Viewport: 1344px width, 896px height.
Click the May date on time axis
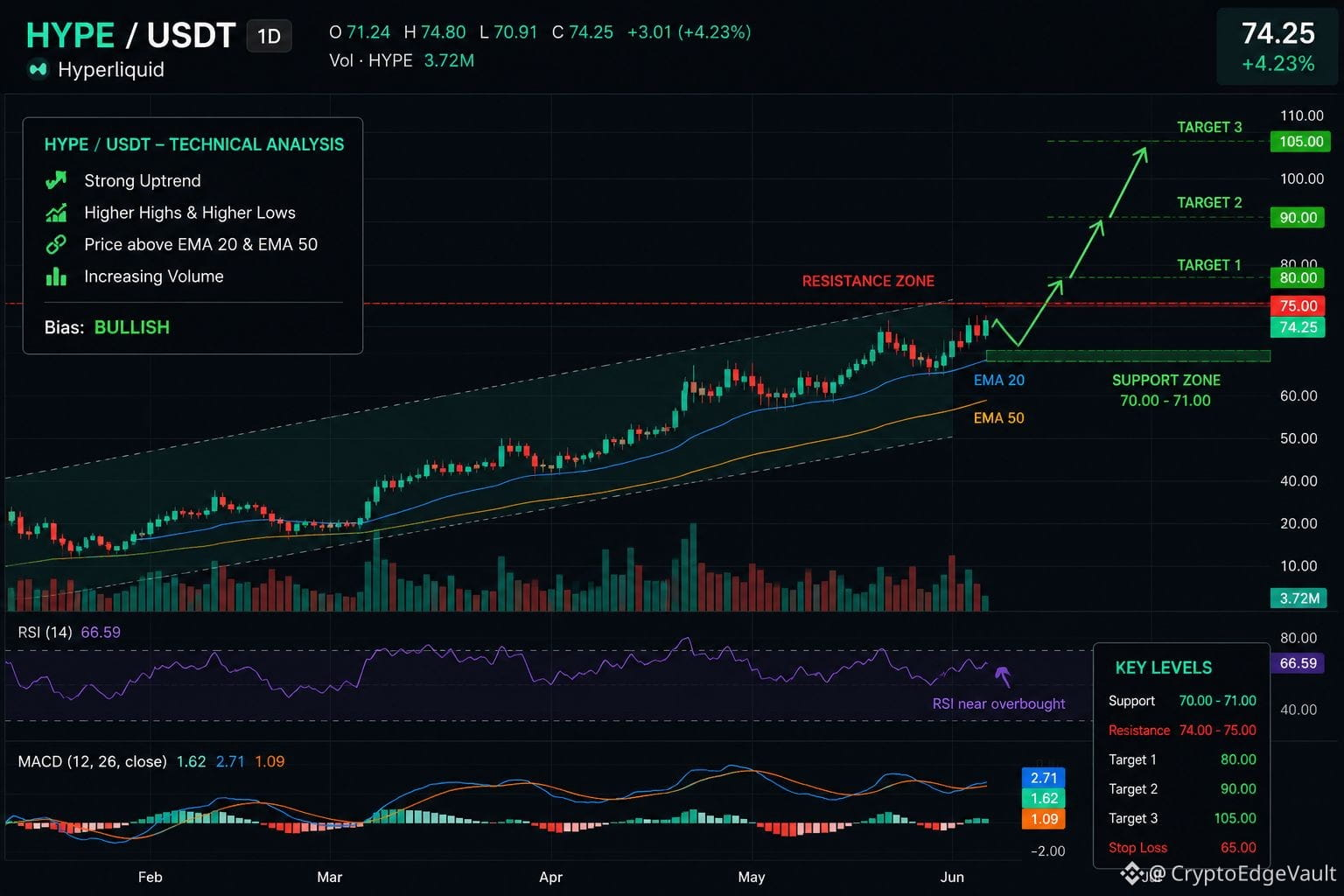(752, 877)
